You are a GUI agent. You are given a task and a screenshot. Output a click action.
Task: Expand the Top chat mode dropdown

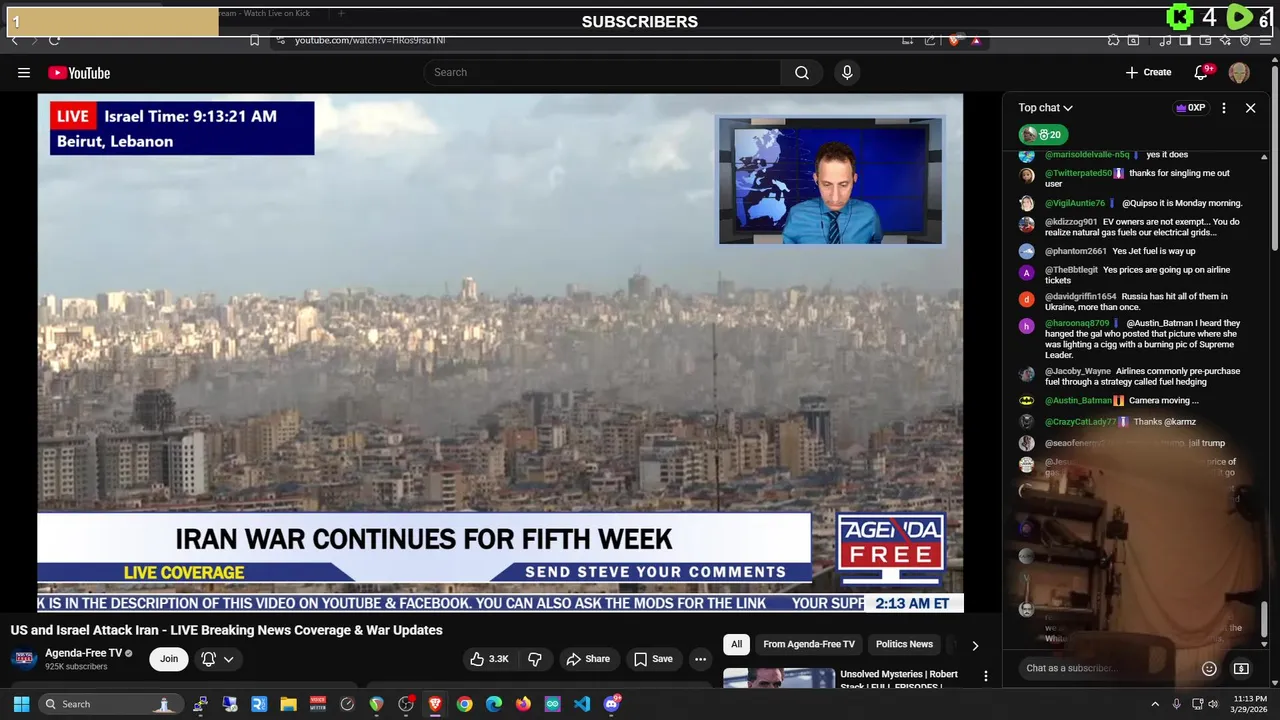1046,108
